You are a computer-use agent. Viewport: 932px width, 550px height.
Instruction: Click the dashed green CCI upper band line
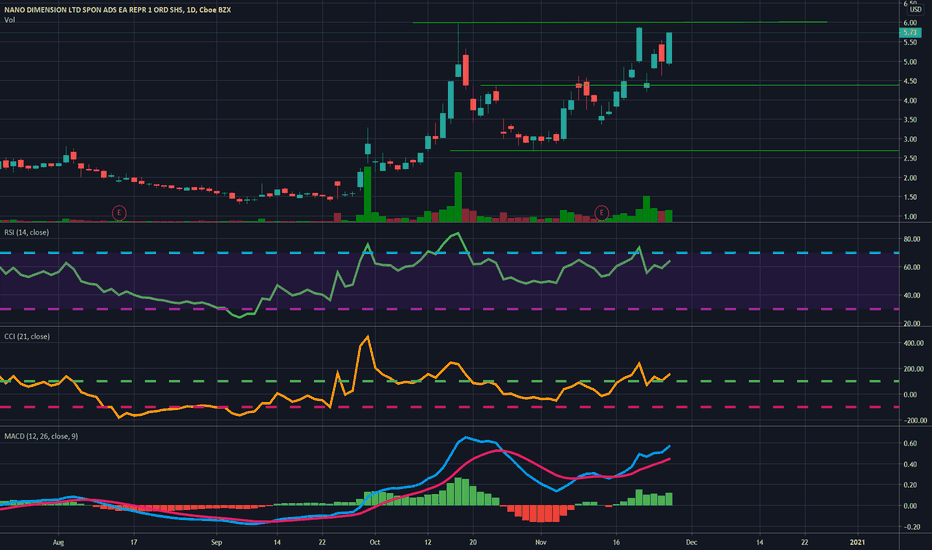tap(449, 381)
